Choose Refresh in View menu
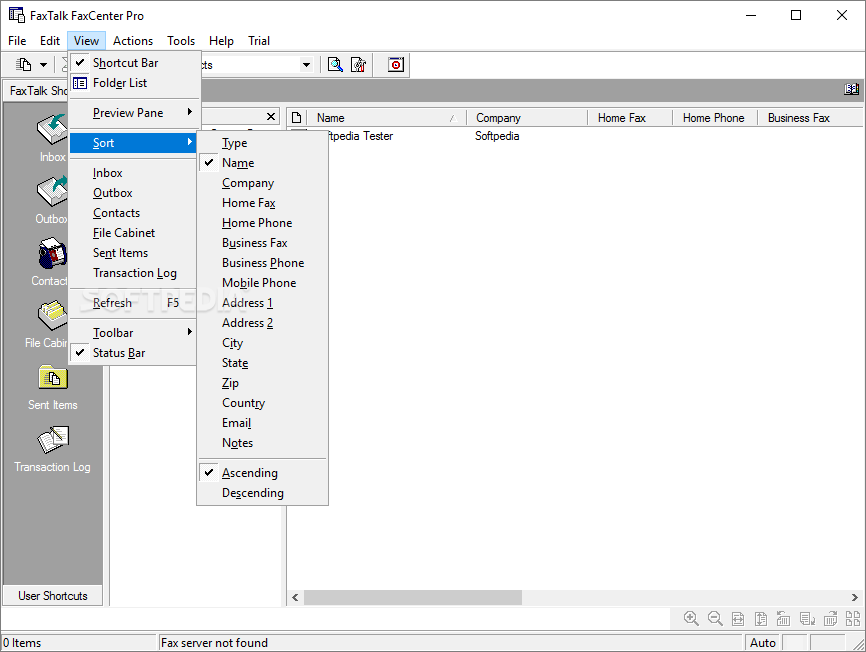Screen dimensions: 866x652 pyautogui.click(x=133, y=303)
